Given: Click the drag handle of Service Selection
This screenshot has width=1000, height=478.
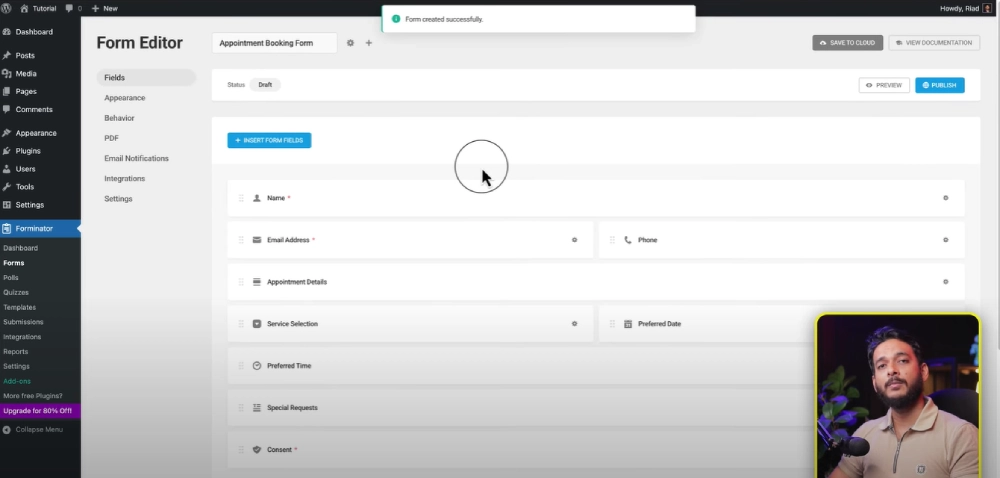Looking at the screenshot, I should 241,324.
